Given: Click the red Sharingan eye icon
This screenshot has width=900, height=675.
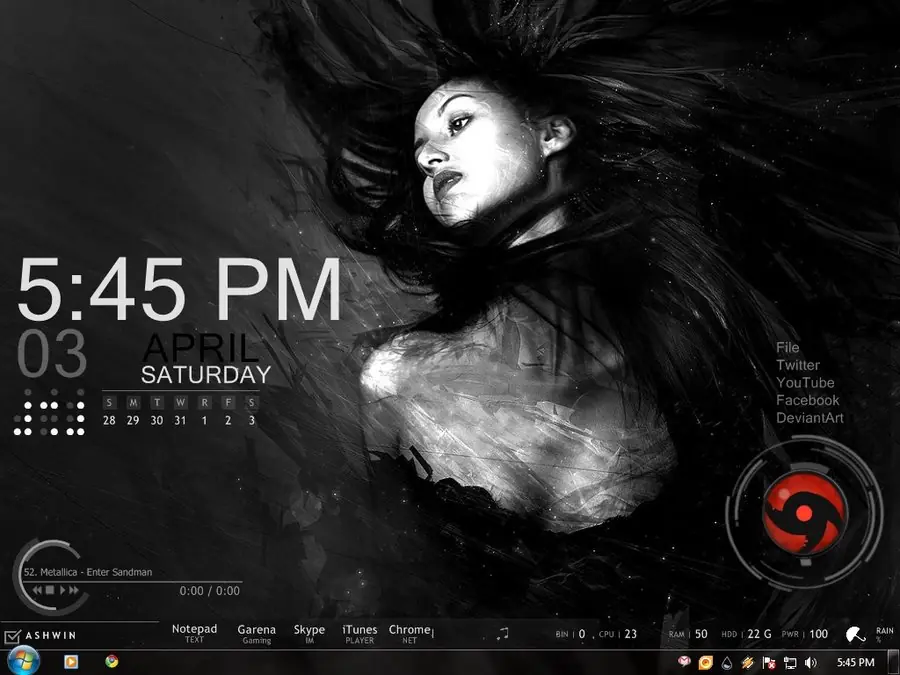Looking at the screenshot, I should [x=804, y=513].
